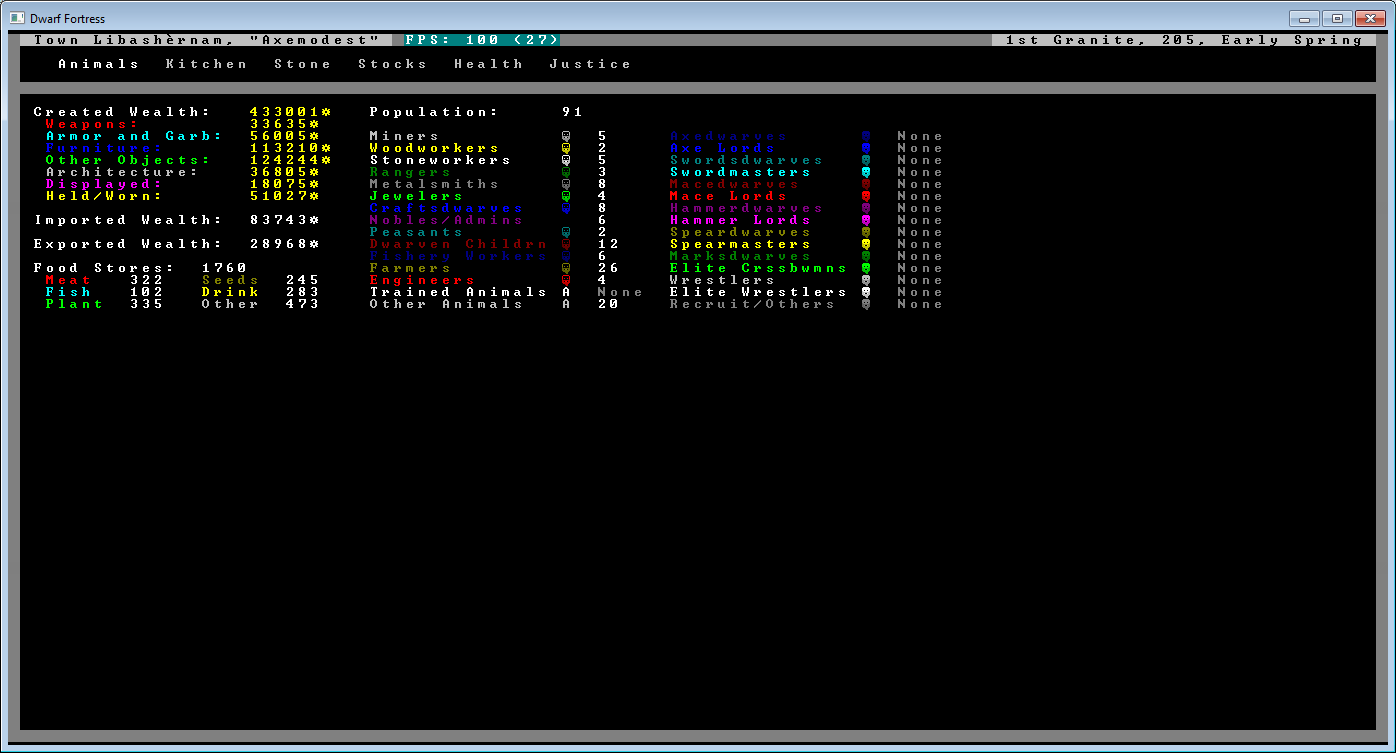
Task: Click the Farmers count 26
Action: coord(609,268)
